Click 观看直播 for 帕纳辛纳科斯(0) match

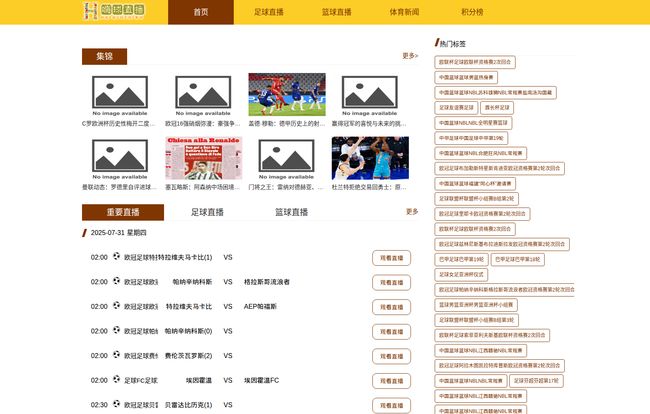(391, 332)
